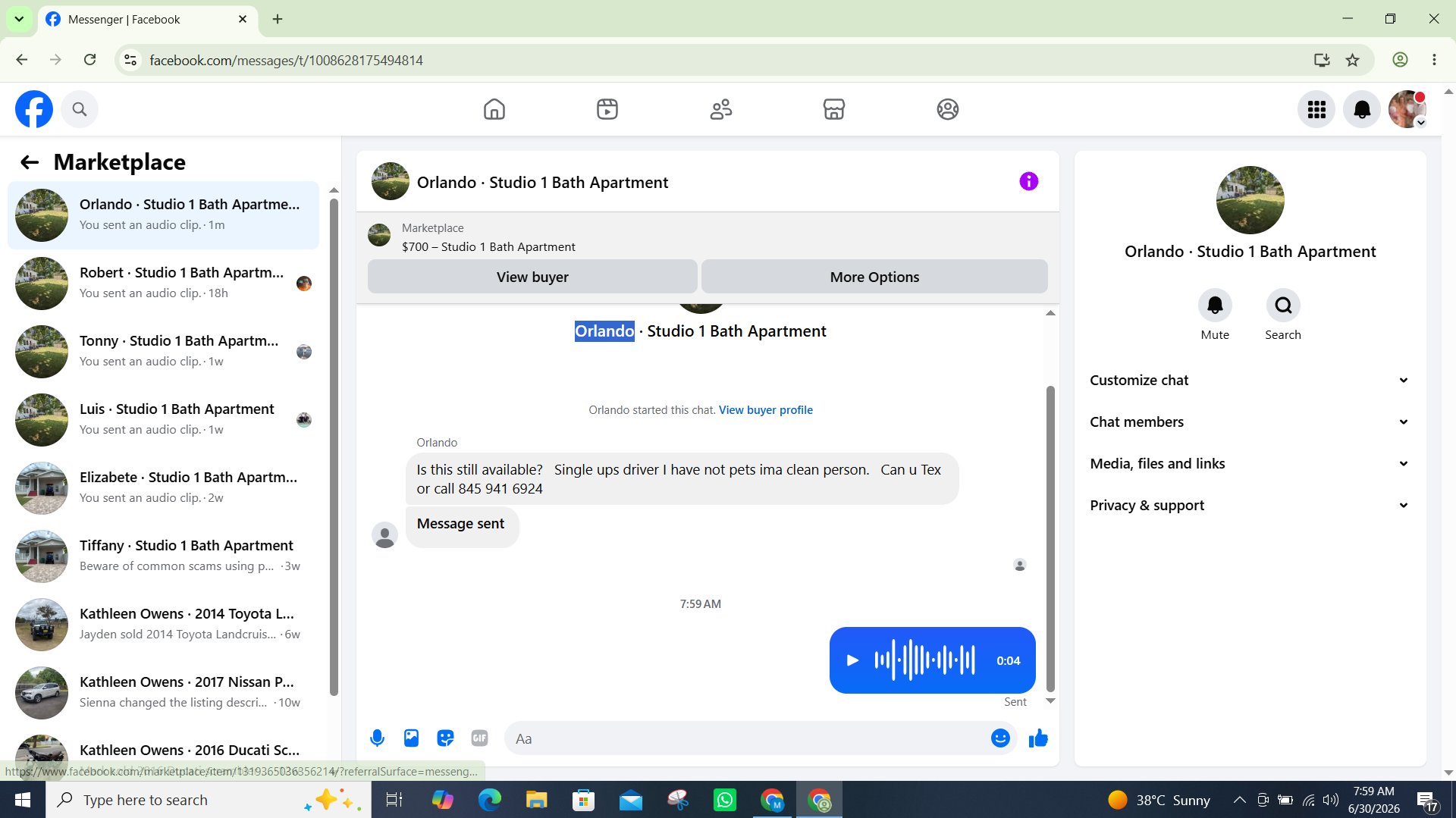The height and width of the screenshot is (818, 1456).
Task: Open Tonny Studio 1 Bath conversation
Action: click(x=163, y=352)
